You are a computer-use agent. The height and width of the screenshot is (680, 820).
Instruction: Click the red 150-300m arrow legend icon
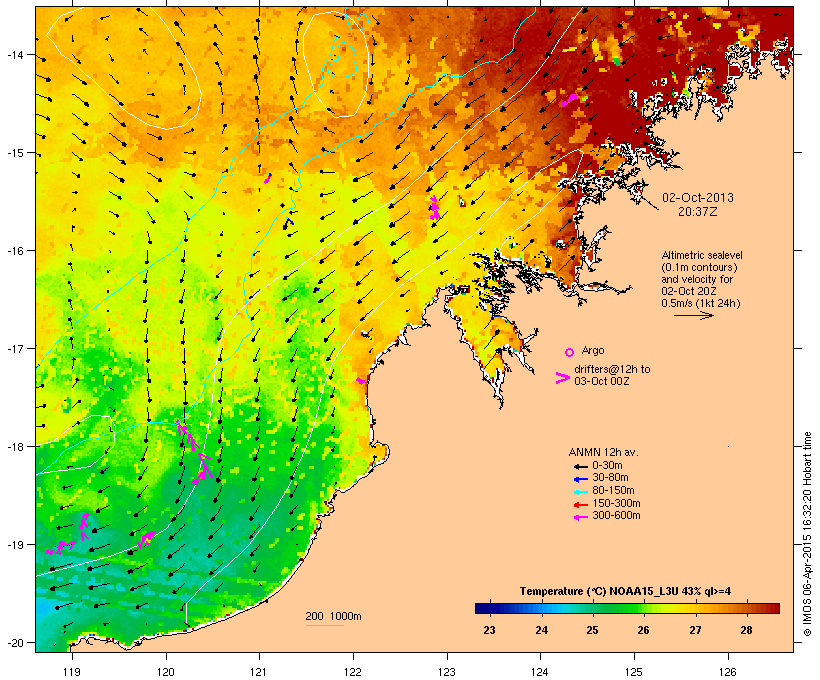pyautogui.click(x=580, y=505)
